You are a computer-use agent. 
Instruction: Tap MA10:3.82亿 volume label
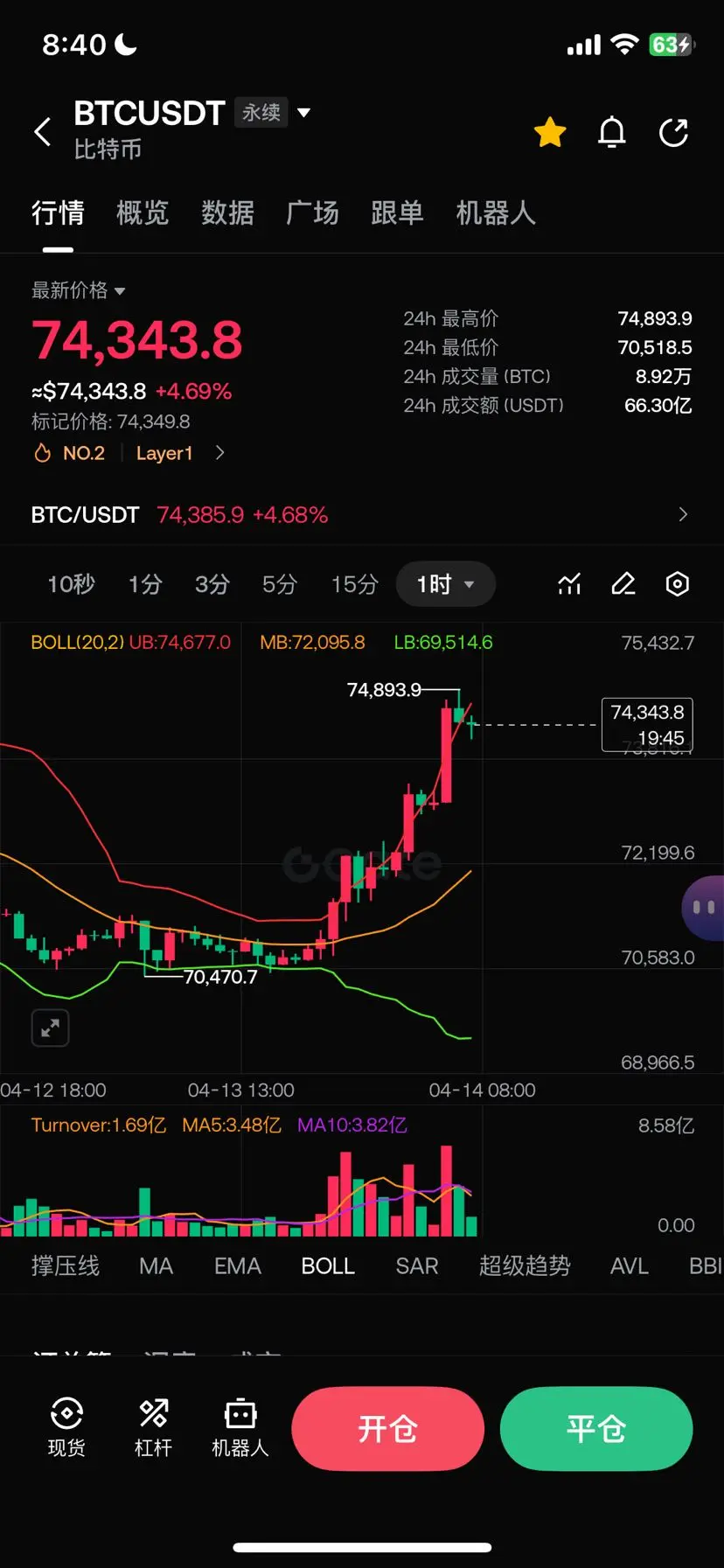tap(352, 1125)
